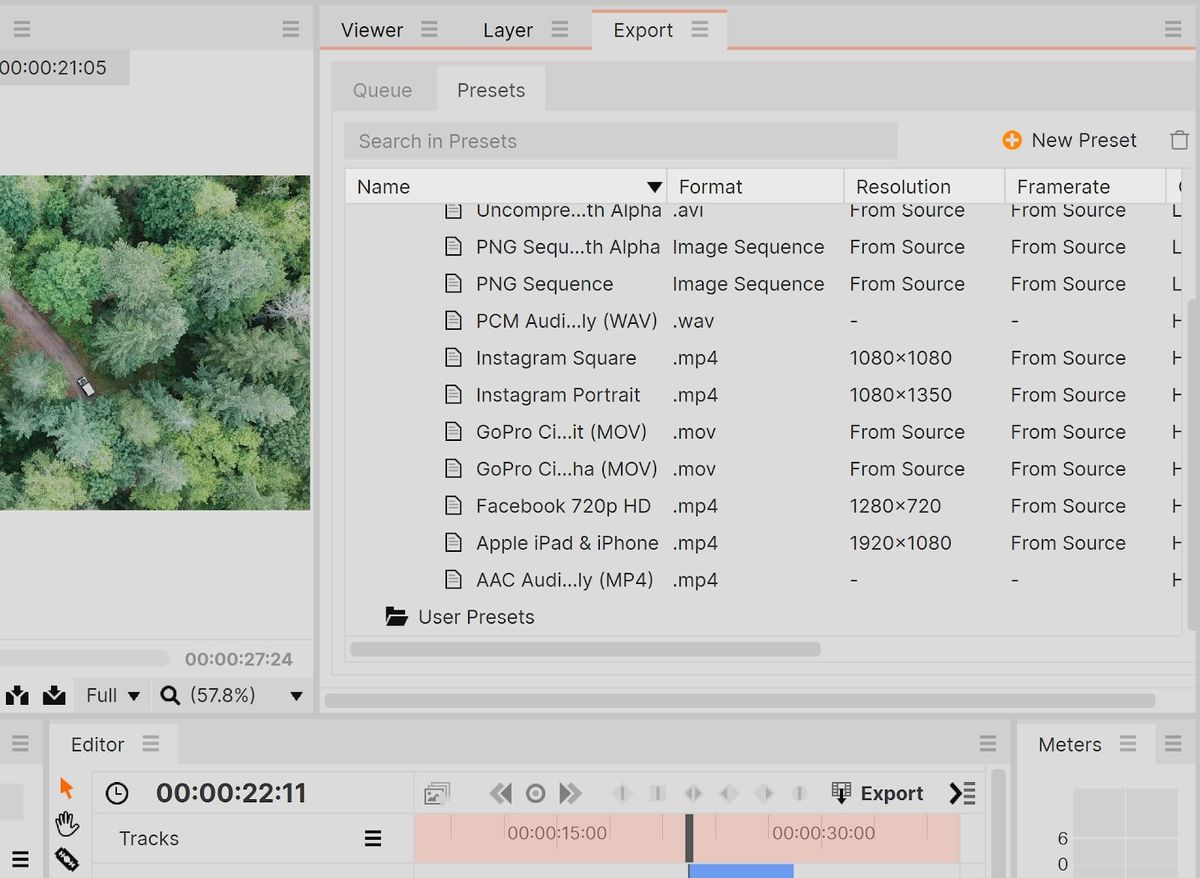Switch to the Layer tab
1200x878 pixels.
[x=506, y=30]
